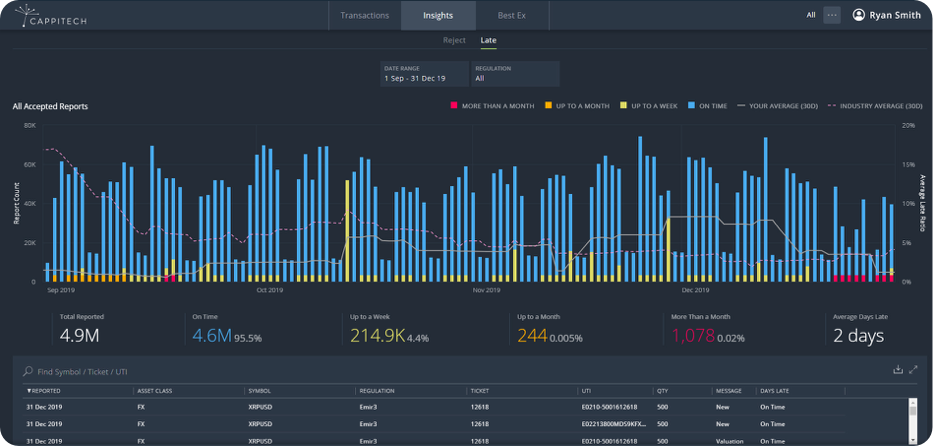Open the Regulation filter dropdown
933x446 pixels.
click(515, 74)
